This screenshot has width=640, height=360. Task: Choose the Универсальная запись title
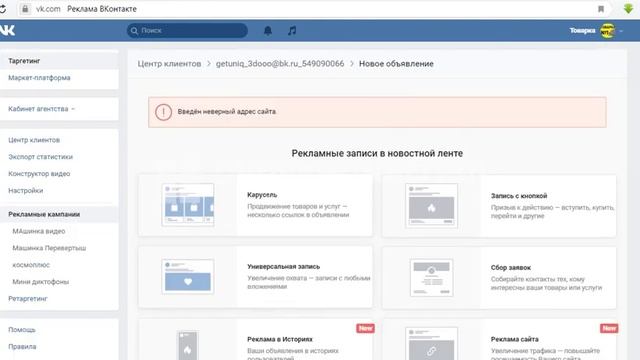click(283, 267)
